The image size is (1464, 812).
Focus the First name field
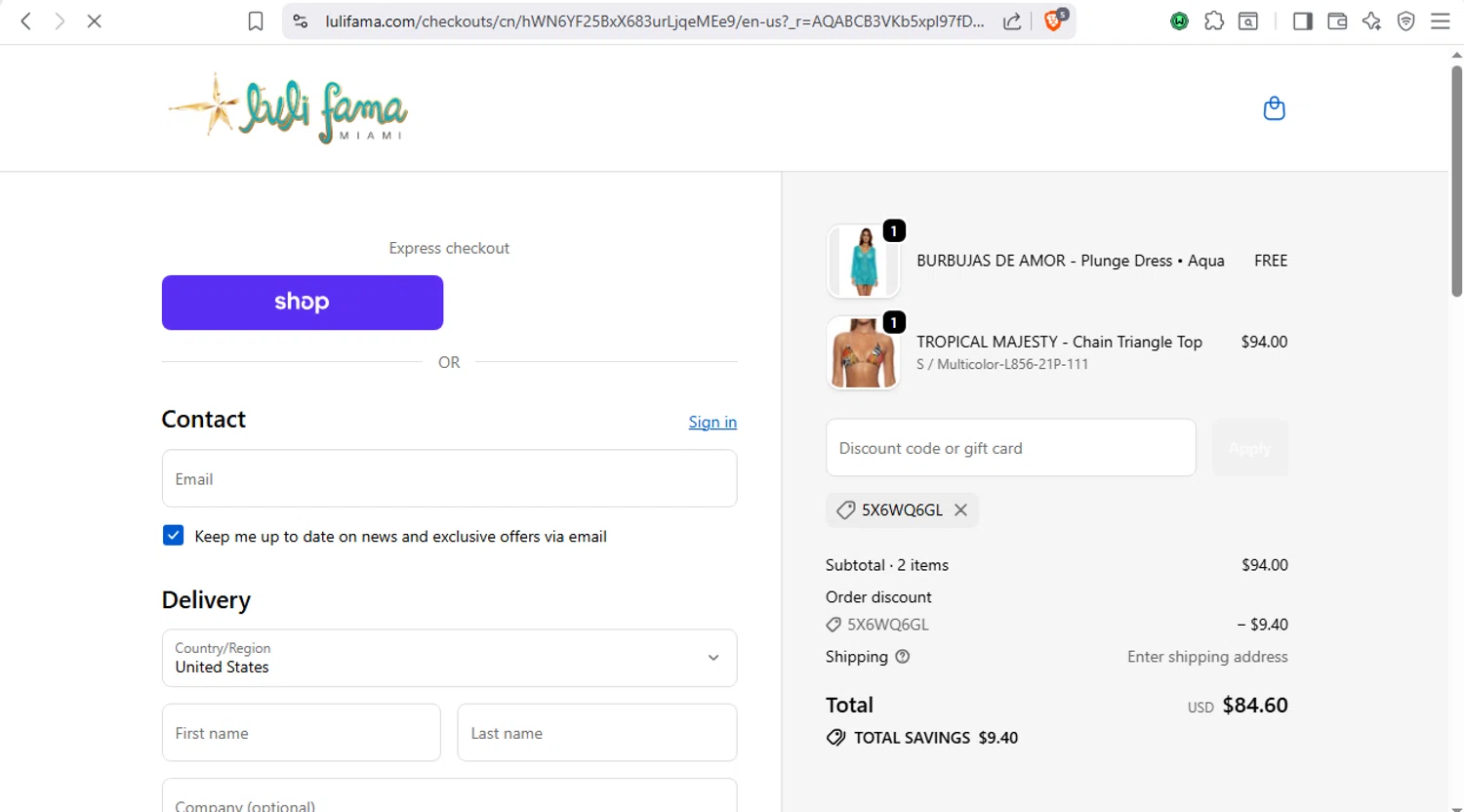tap(301, 733)
